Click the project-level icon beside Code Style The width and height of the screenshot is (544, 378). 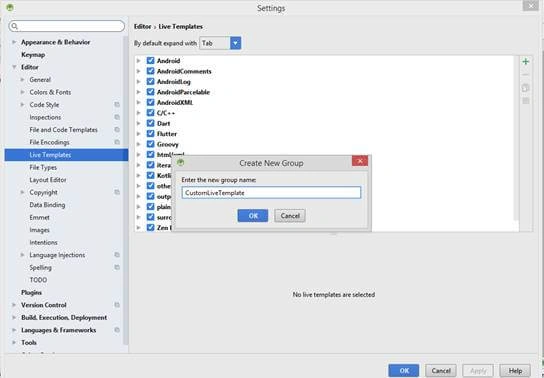(x=117, y=104)
